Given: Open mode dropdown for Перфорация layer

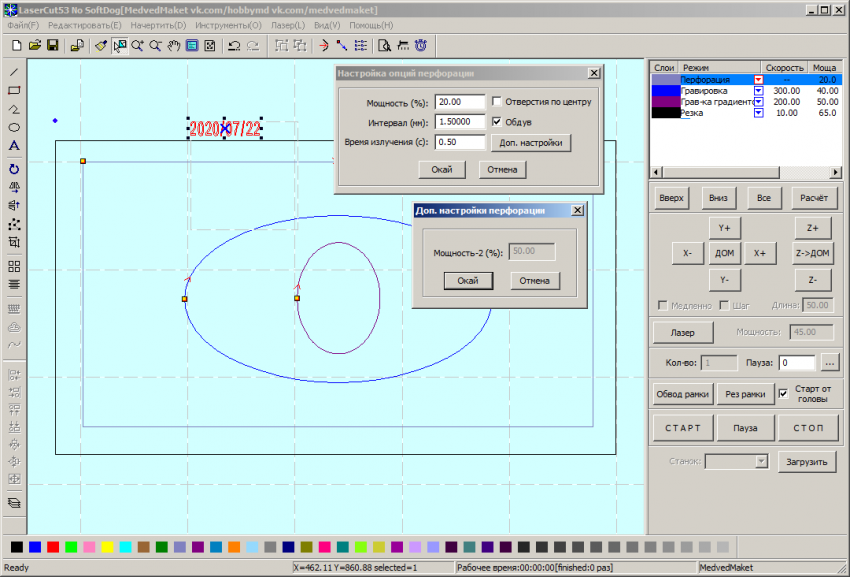Looking at the screenshot, I should click(x=758, y=79).
